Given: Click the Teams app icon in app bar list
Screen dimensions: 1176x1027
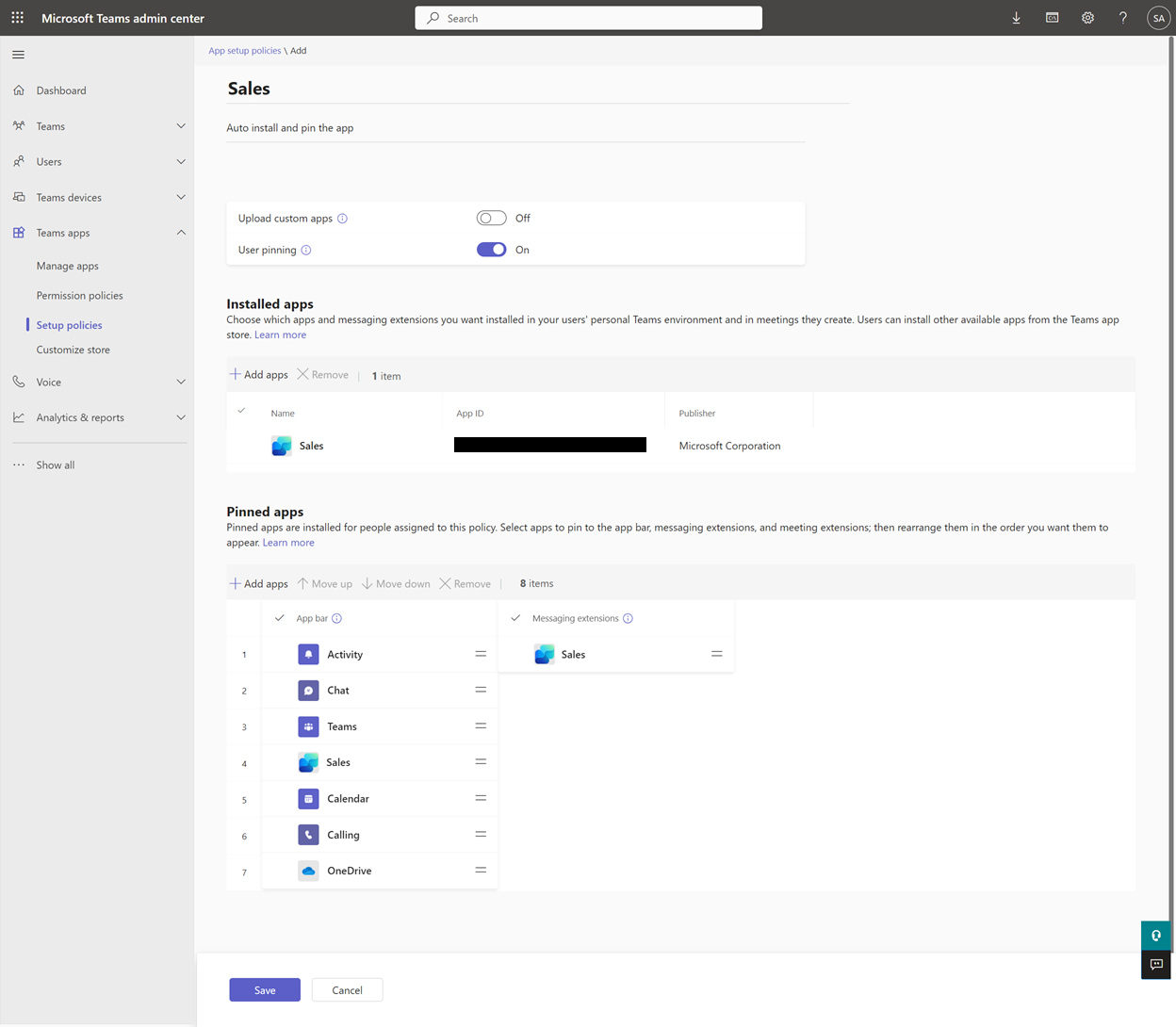Looking at the screenshot, I should 308,726.
